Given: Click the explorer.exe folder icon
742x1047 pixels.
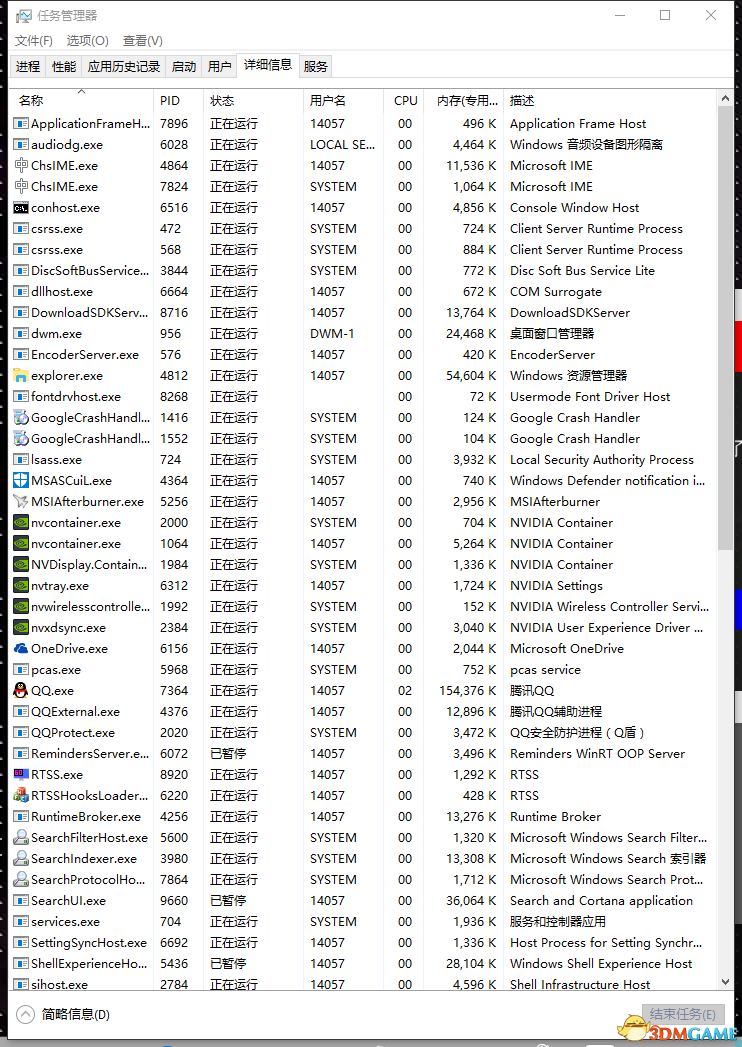Looking at the screenshot, I should pyautogui.click(x=21, y=376).
